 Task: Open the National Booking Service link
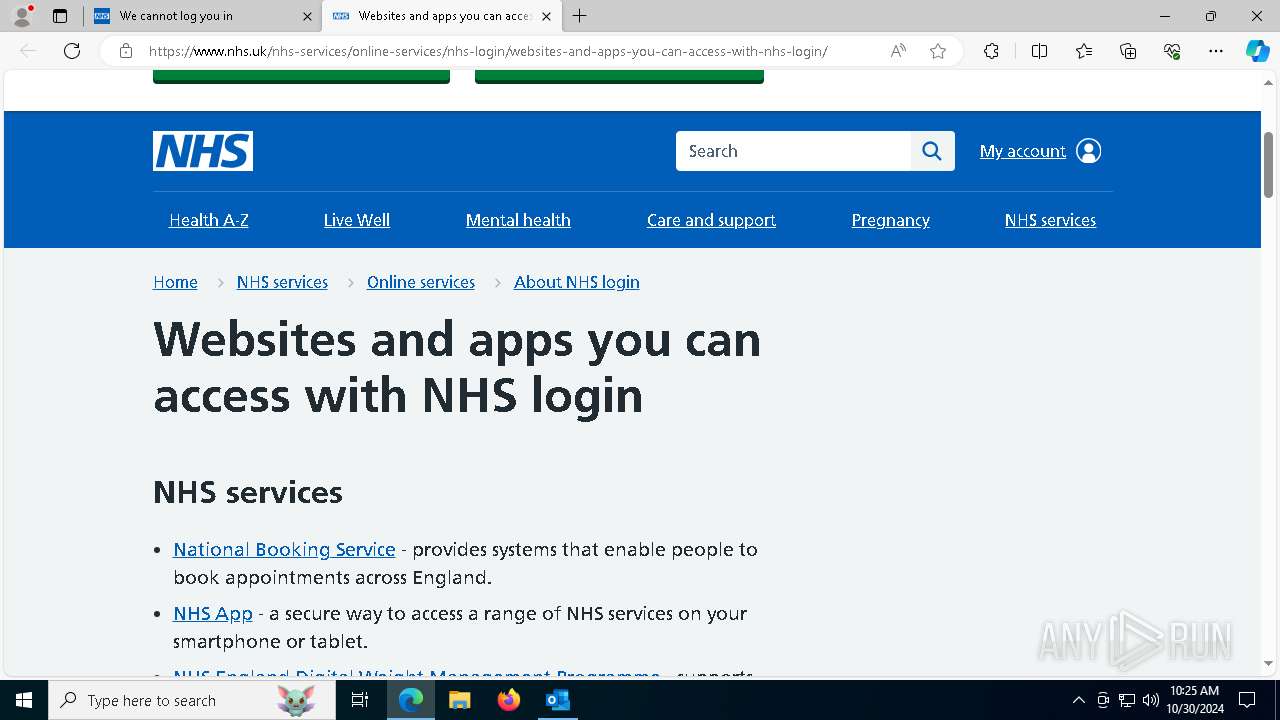[284, 549]
